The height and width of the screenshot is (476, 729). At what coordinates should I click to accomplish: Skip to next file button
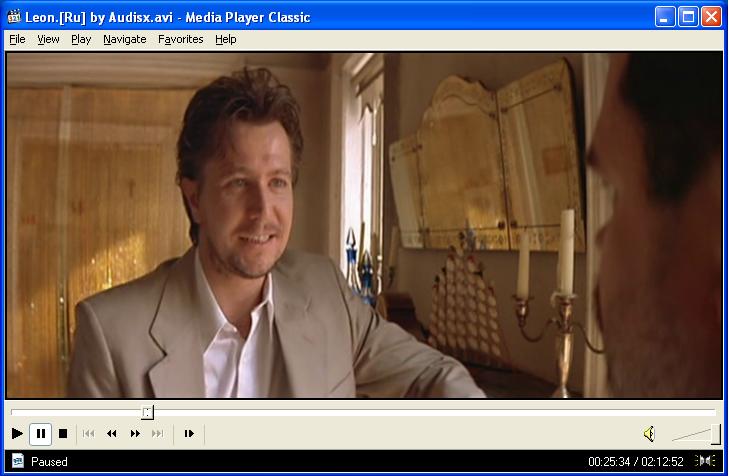[158, 434]
